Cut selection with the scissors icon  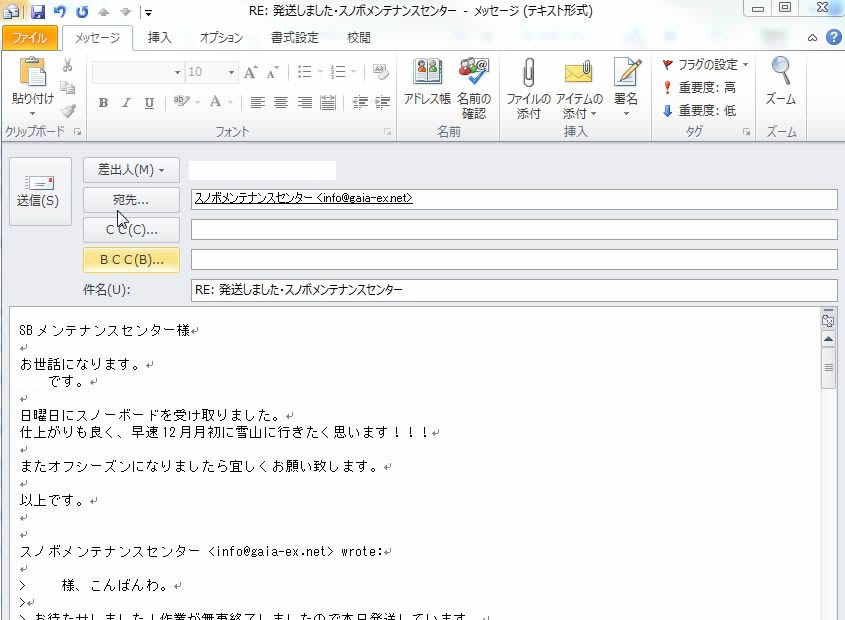point(67,65)
